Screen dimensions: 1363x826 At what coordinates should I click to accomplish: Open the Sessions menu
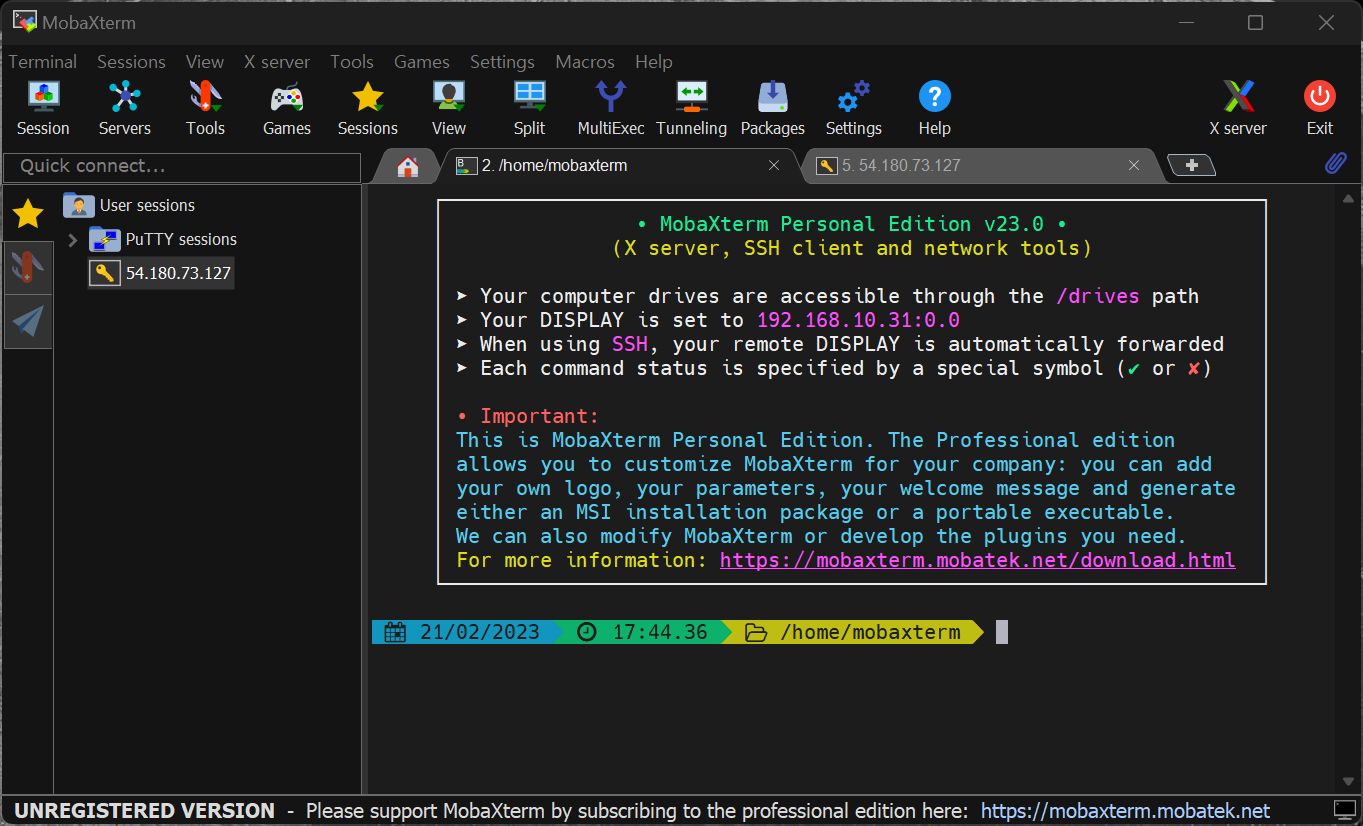131,62
